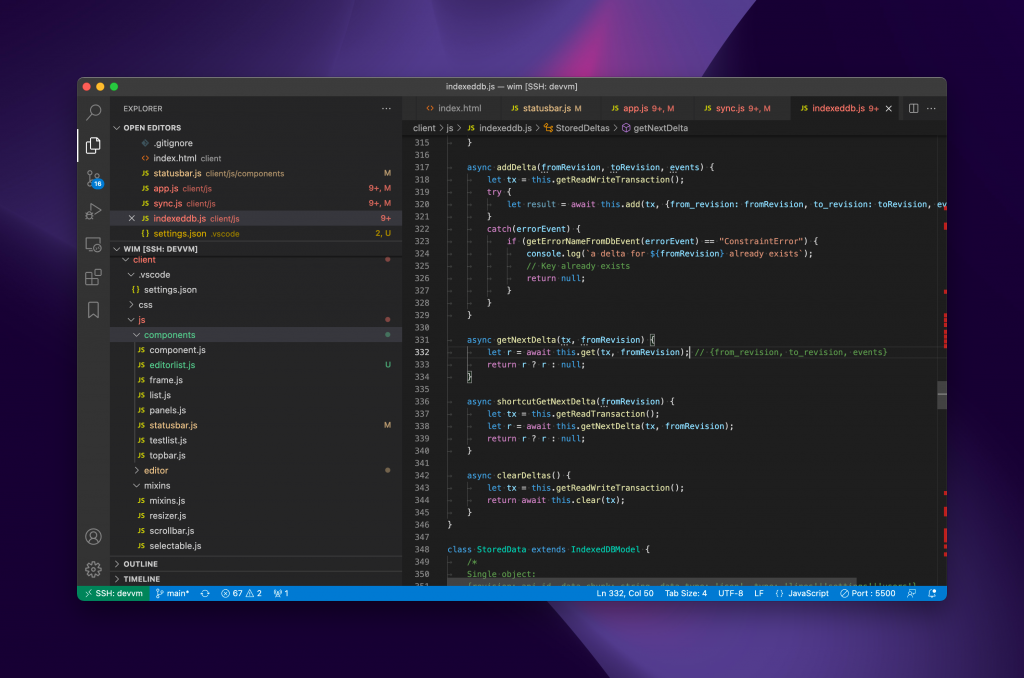This screenshot has height=678, width=1024.
Task: Open the Accounts menu icon
Action: pyautogui.click(x=93, y=536)
